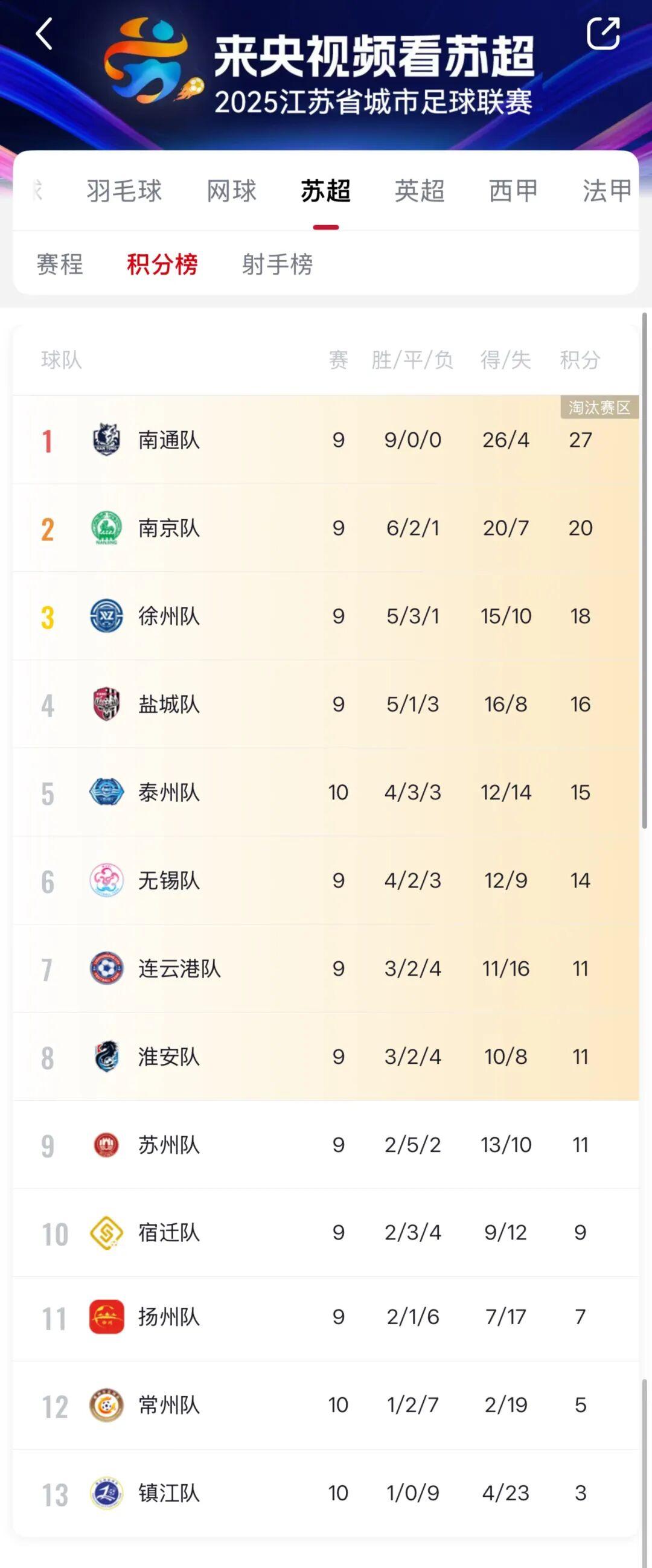Switch to the 羽毛球 tab
The width and height of the screenshot is (652, 1568).
click(124, 191)
